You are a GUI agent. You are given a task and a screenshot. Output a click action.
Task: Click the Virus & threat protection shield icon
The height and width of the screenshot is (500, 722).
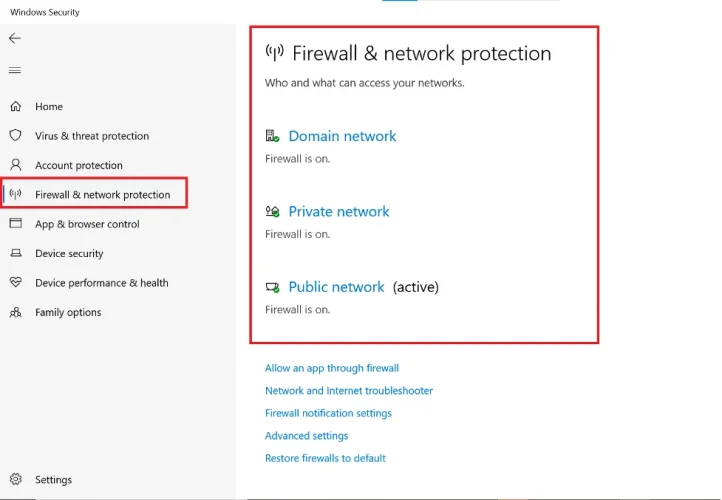[15, 135]
